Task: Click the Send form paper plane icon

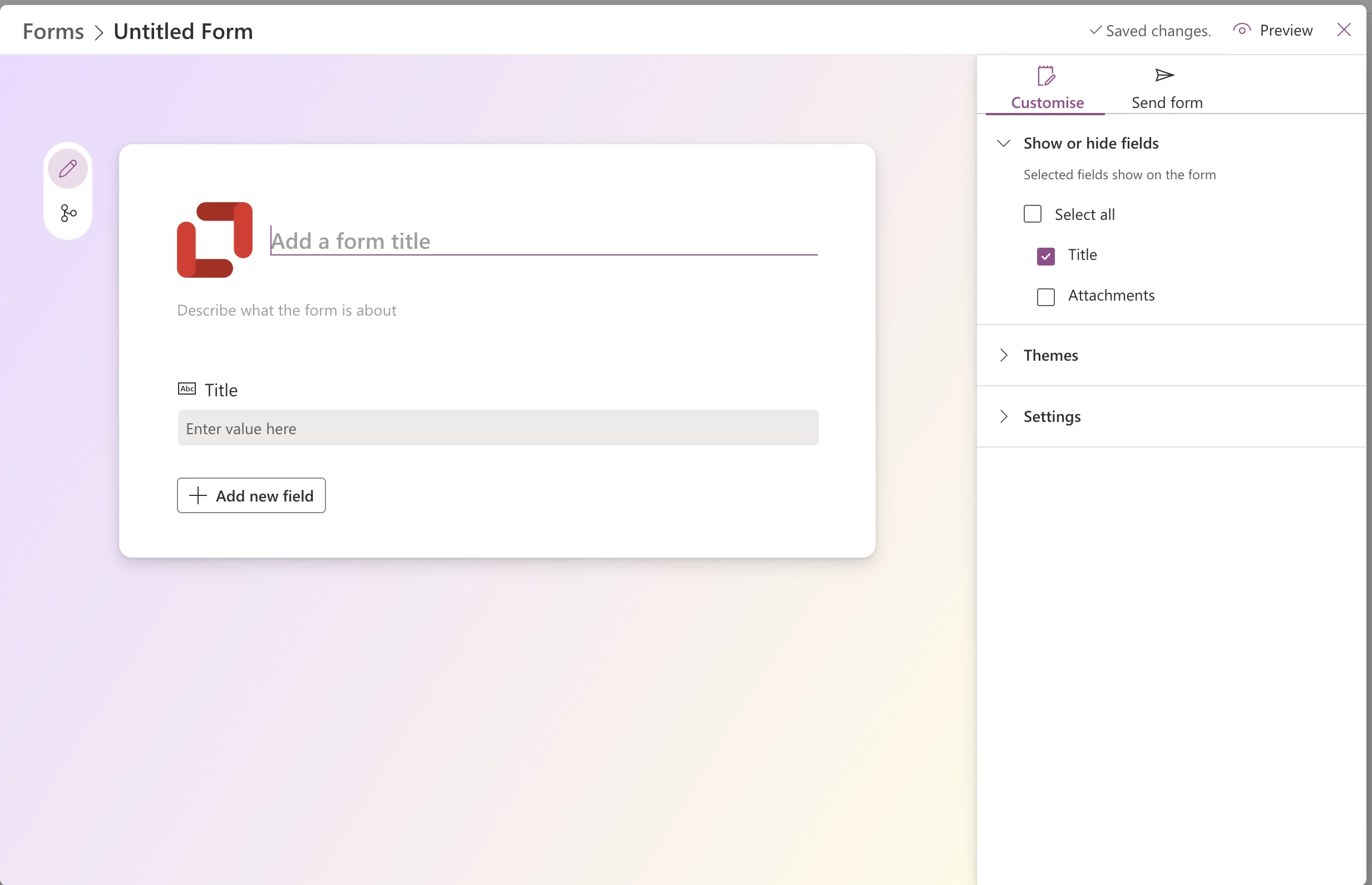Action: point(1164,75)
